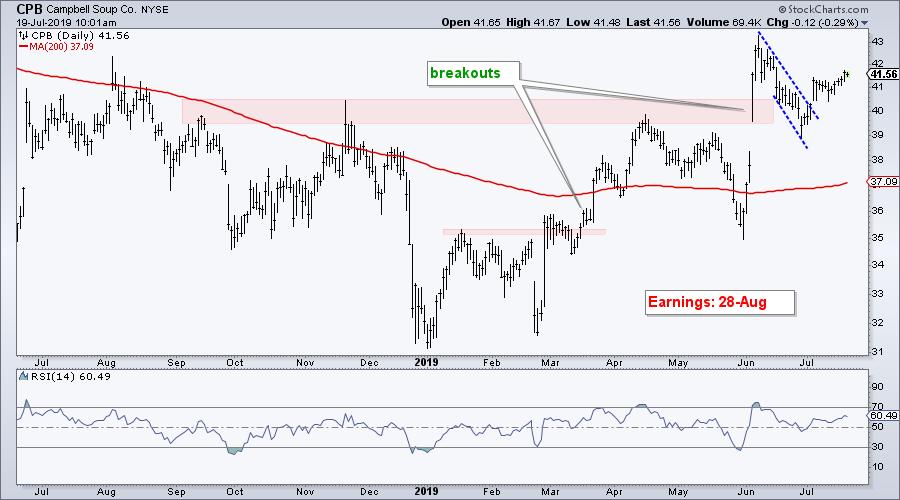Click the Dec label under the price chart
Image resolution: width=900 pixels, height=500 pixels.
point(368,363)
